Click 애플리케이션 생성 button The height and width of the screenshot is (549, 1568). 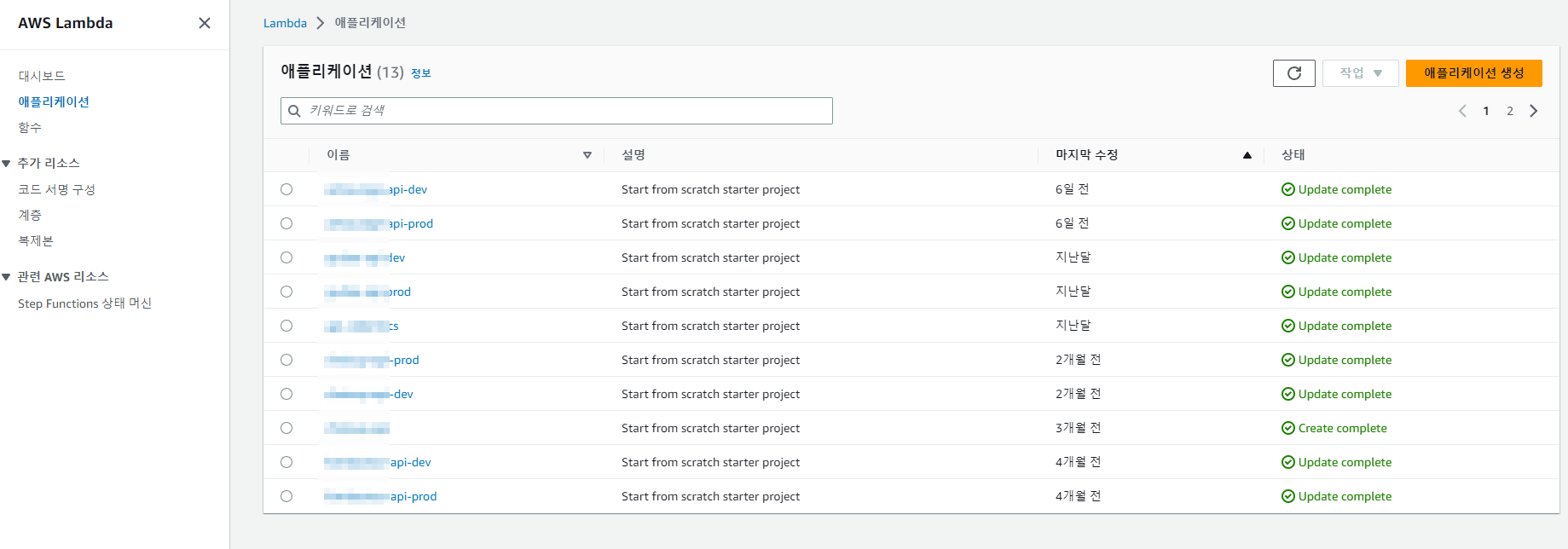1474,73
